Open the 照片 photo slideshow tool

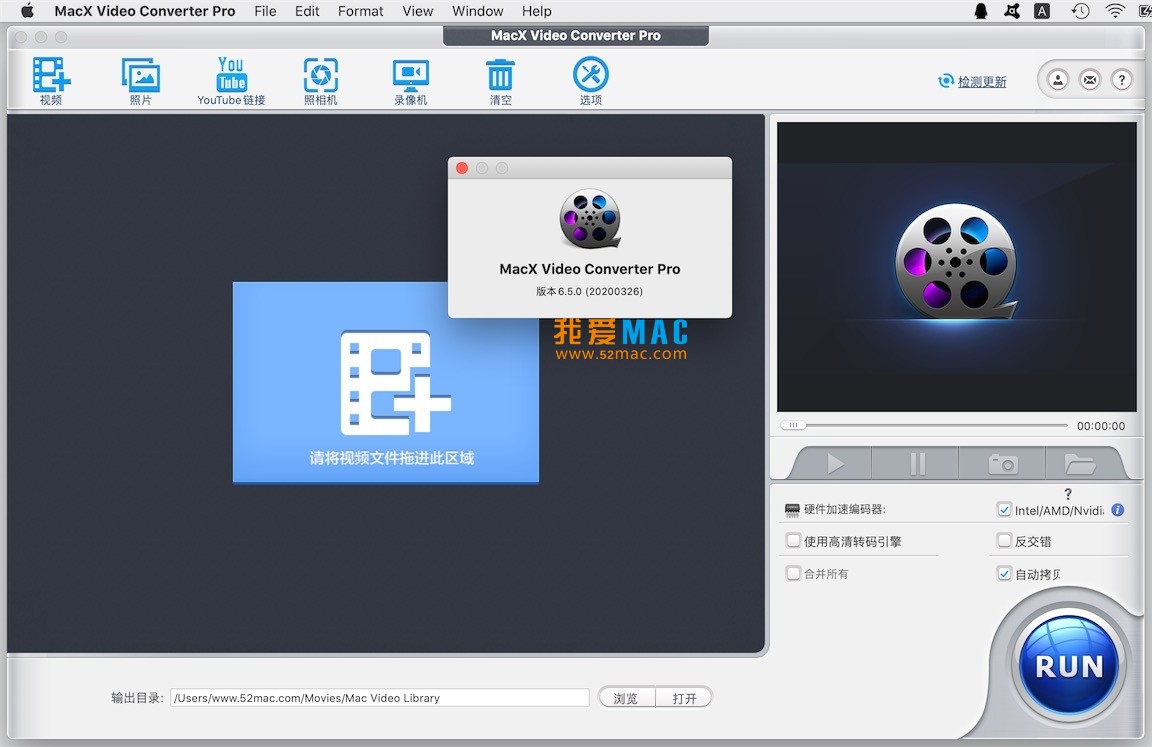tap(140, 80)
